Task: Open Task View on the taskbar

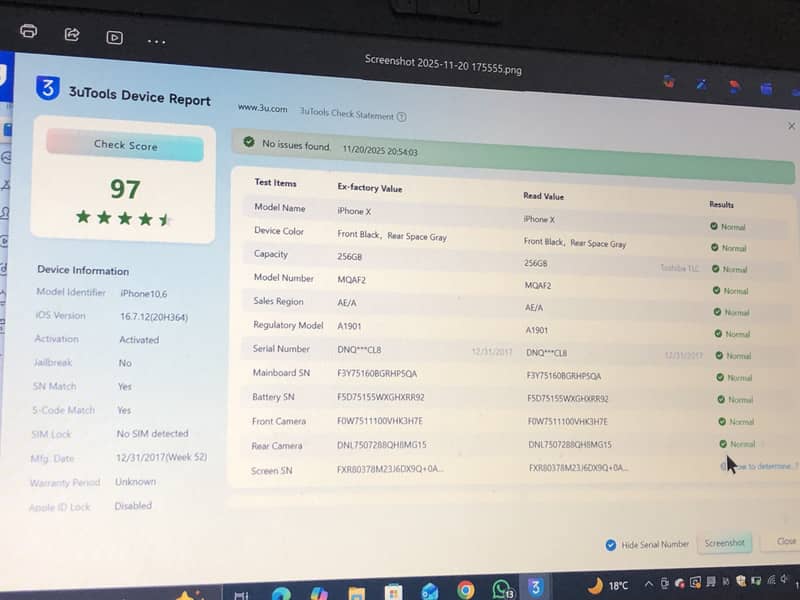Action: 241,595
